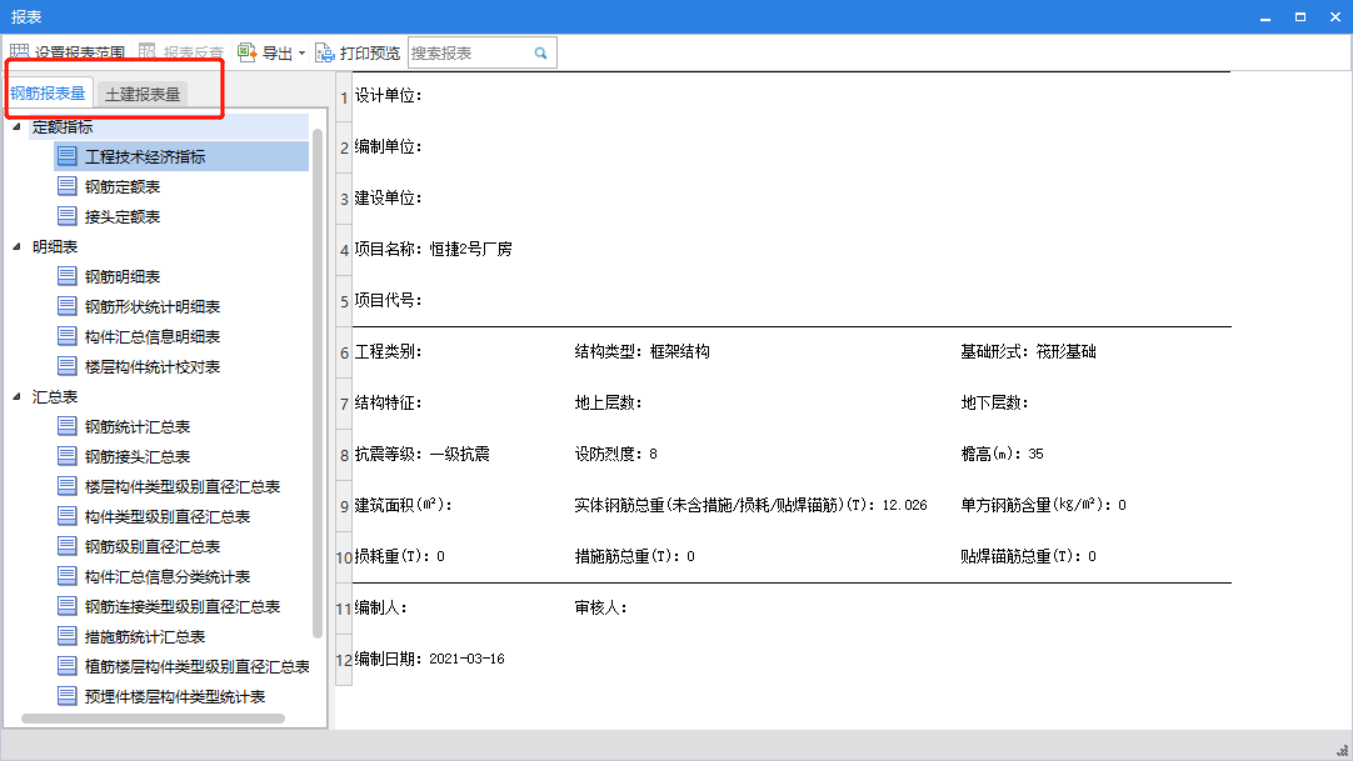
Task: Click the icon beside 钢筋统计汇总表
Action: [x=67, y=426]
